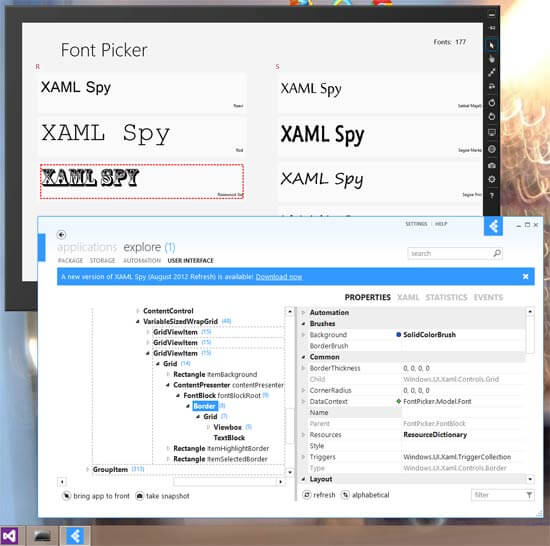550x546 pixels.
Task: Switch to the XAML tab
Action: coord(408,297)
